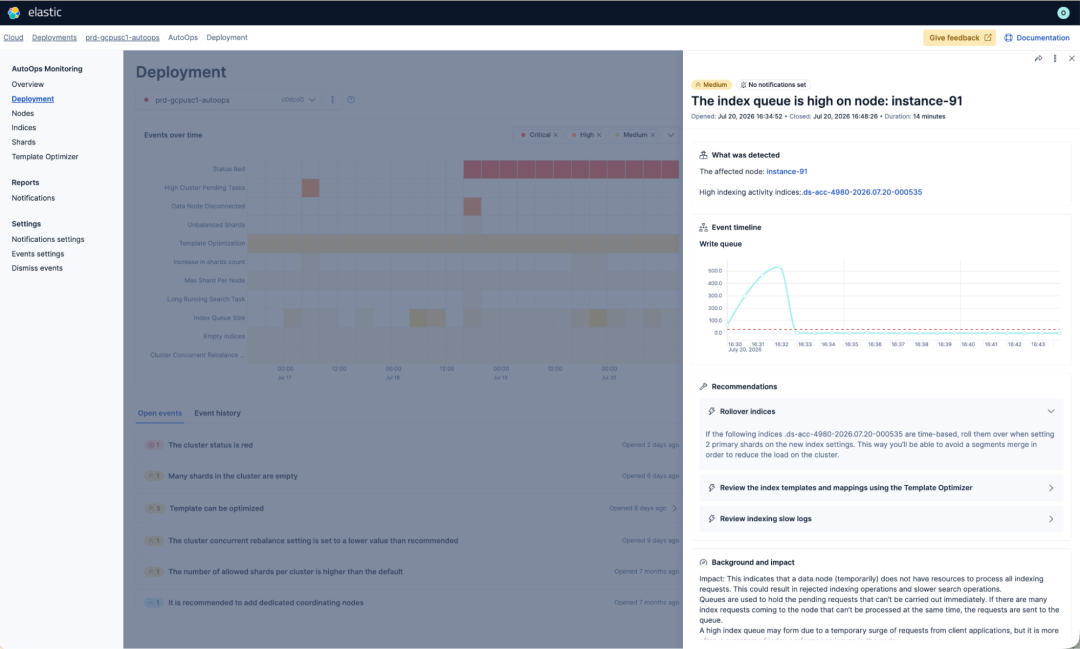Click the help question mark icon
The image size is (1080, 649).
(351, 100)
